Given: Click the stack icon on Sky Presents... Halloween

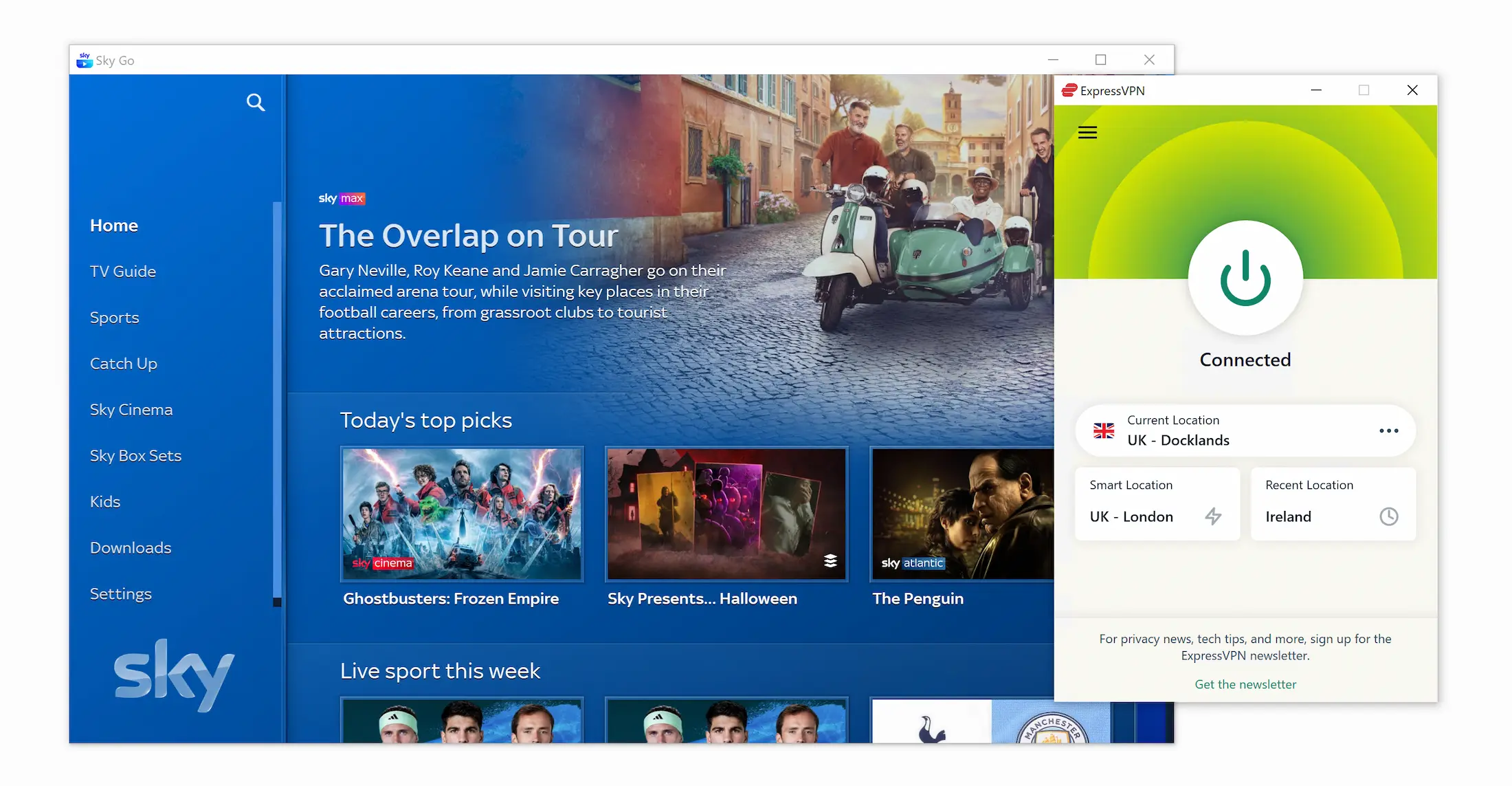Looking at the screenshot, I should 831,562.
